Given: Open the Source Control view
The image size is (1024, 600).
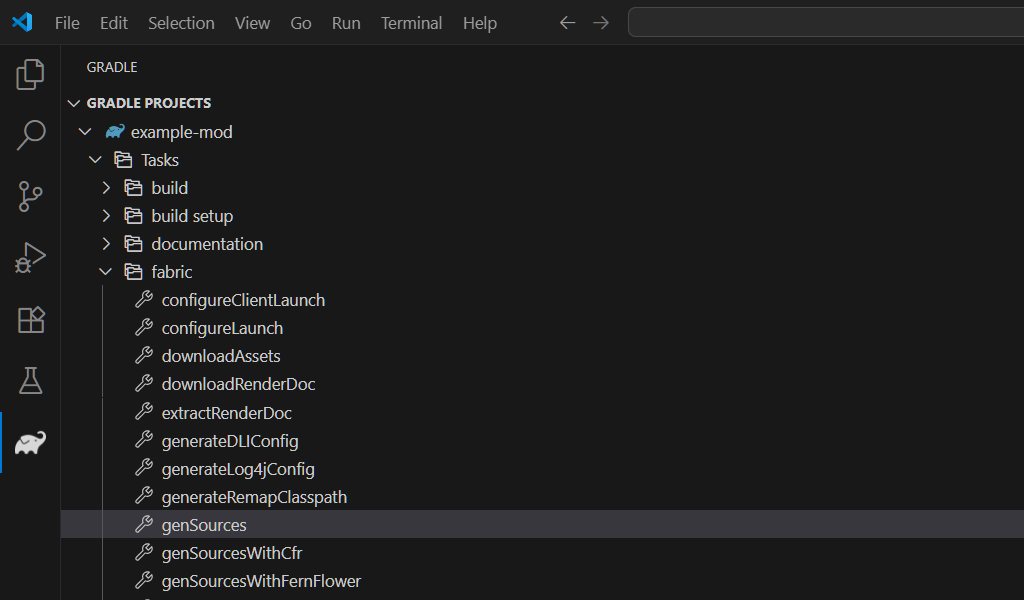Looking at the screenshot, I should click(30, 196).
